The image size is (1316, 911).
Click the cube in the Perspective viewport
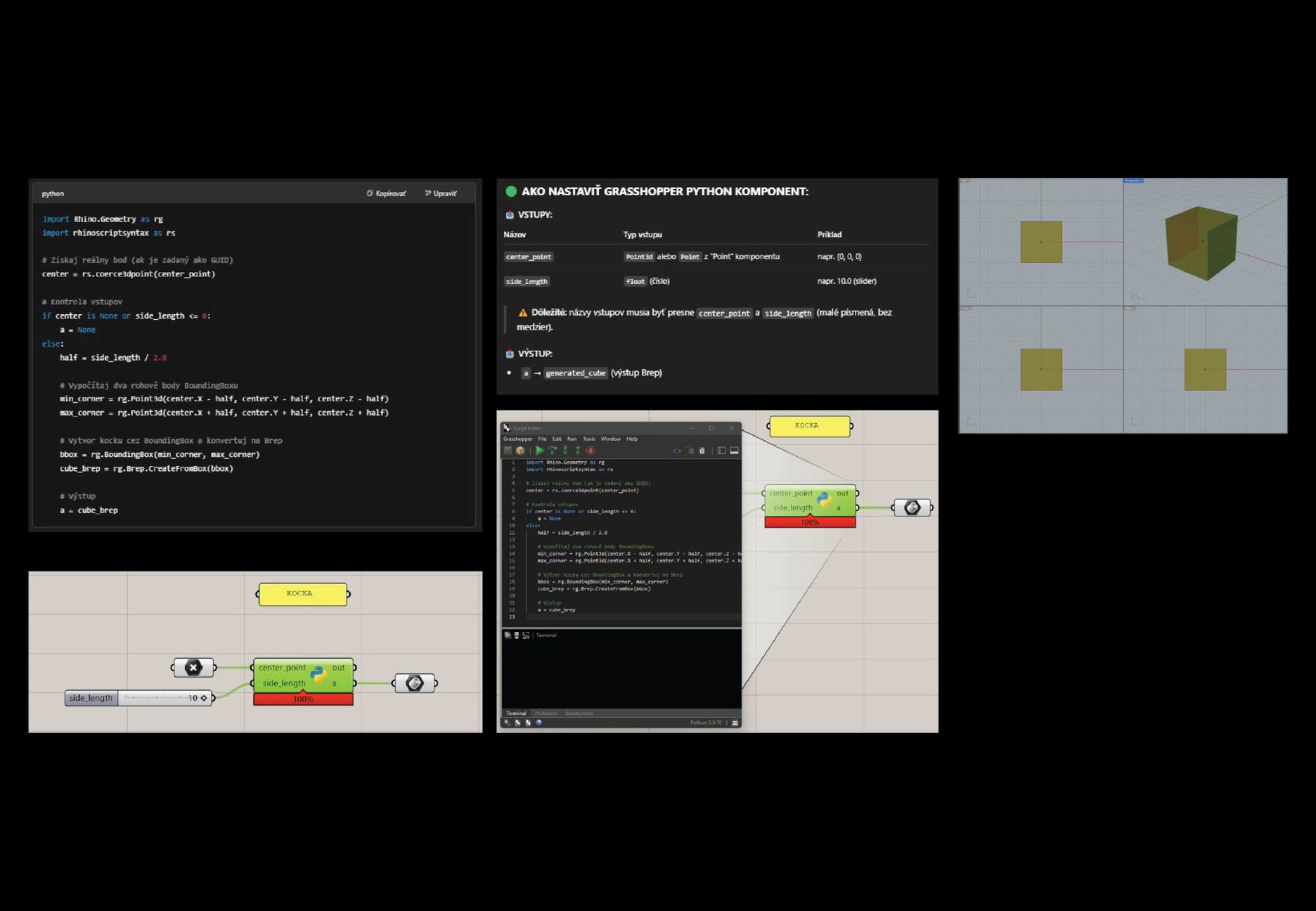1201,243
